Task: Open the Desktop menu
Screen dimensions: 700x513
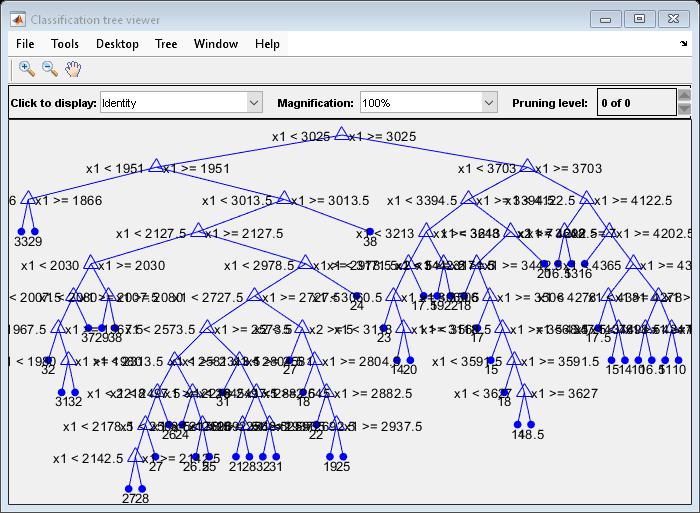Action: (x=117, y=44)
